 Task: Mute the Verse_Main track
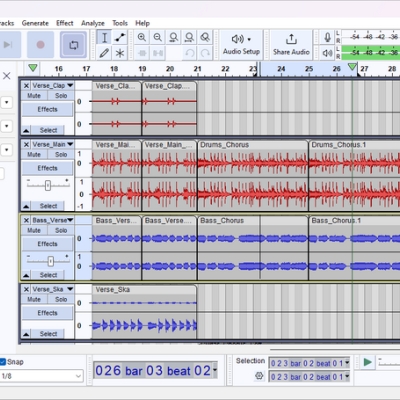pos(34,154)
